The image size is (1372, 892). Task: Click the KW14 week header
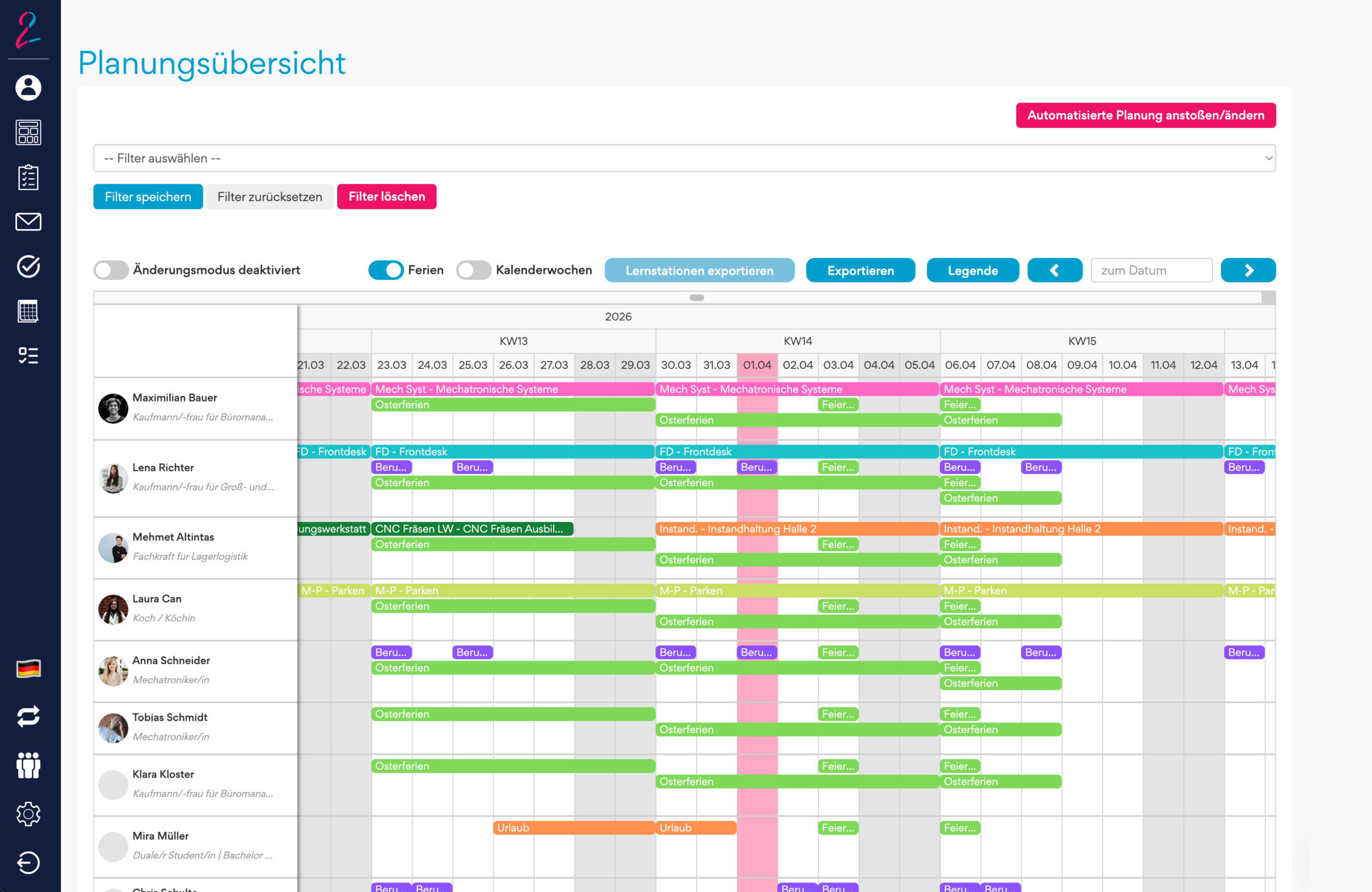[798, 341]
